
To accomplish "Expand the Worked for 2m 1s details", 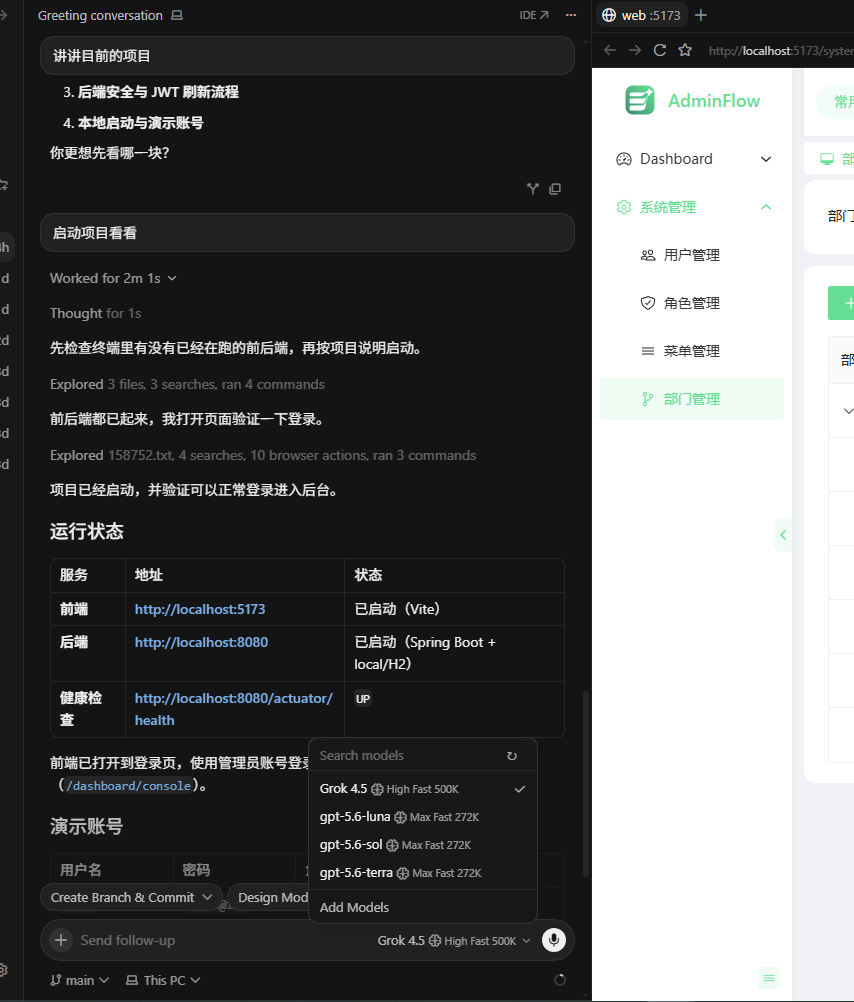I will [113, 279].
